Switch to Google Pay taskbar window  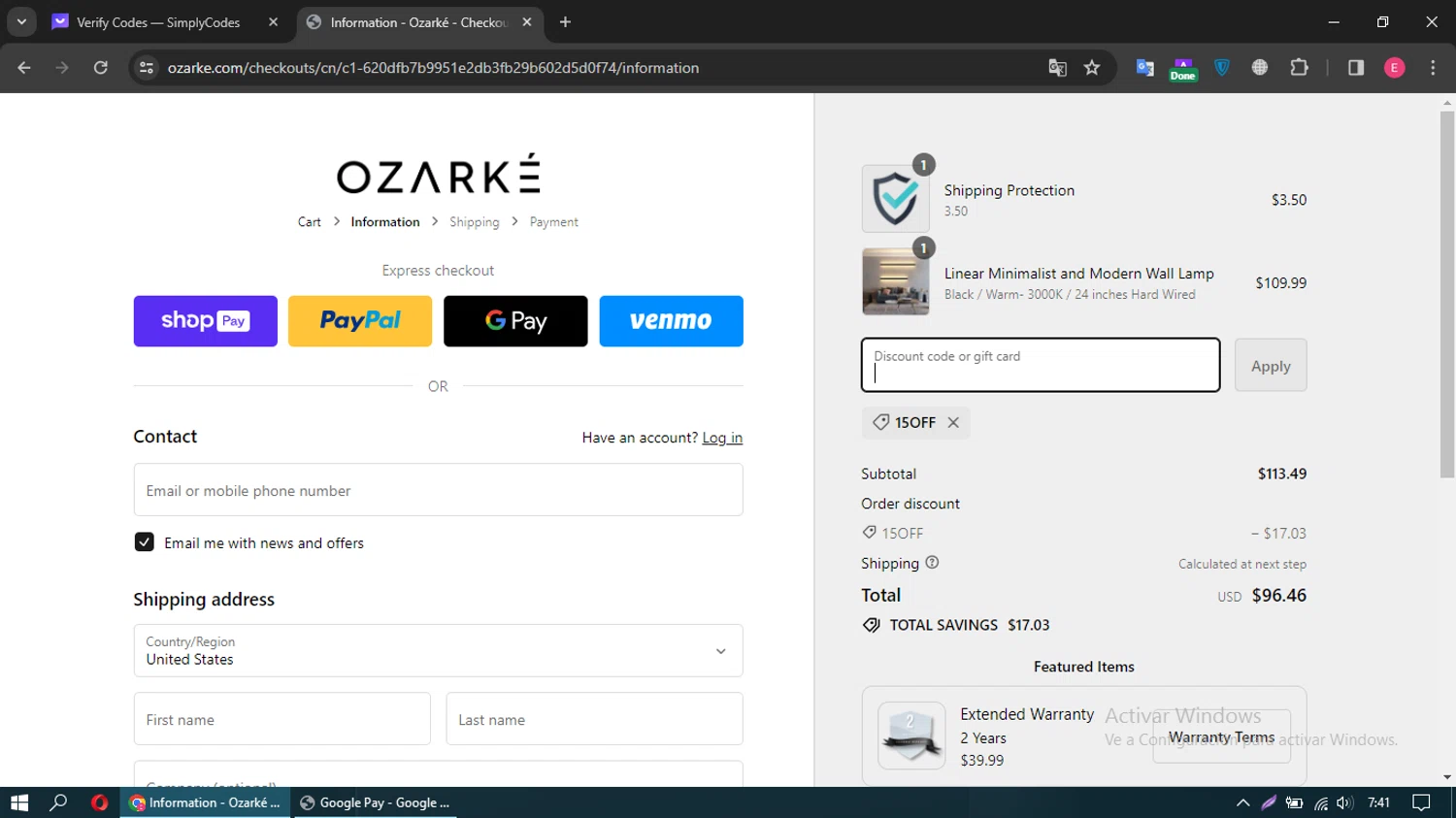(x=375, y=802)
